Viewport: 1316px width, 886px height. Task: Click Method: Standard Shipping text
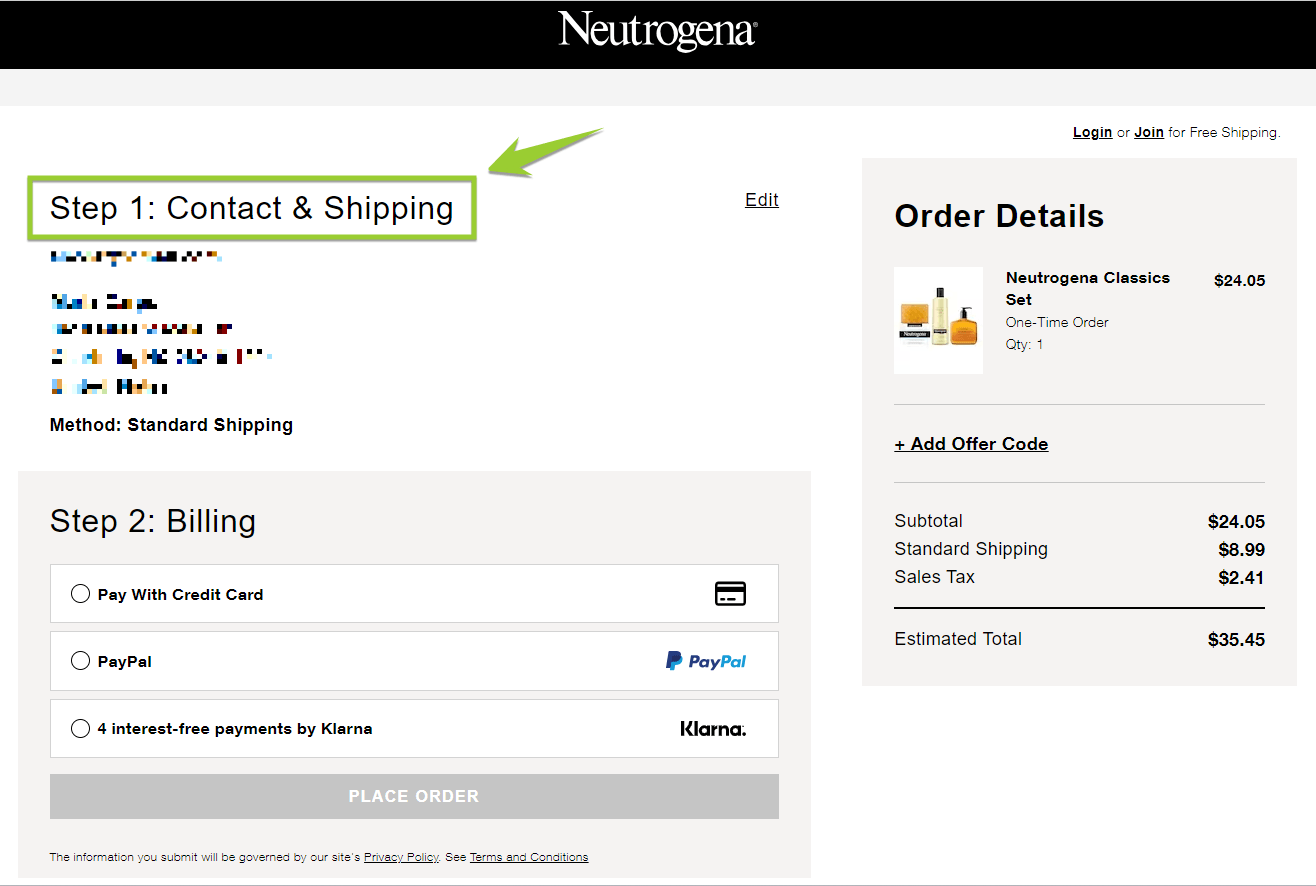(171, 424)
